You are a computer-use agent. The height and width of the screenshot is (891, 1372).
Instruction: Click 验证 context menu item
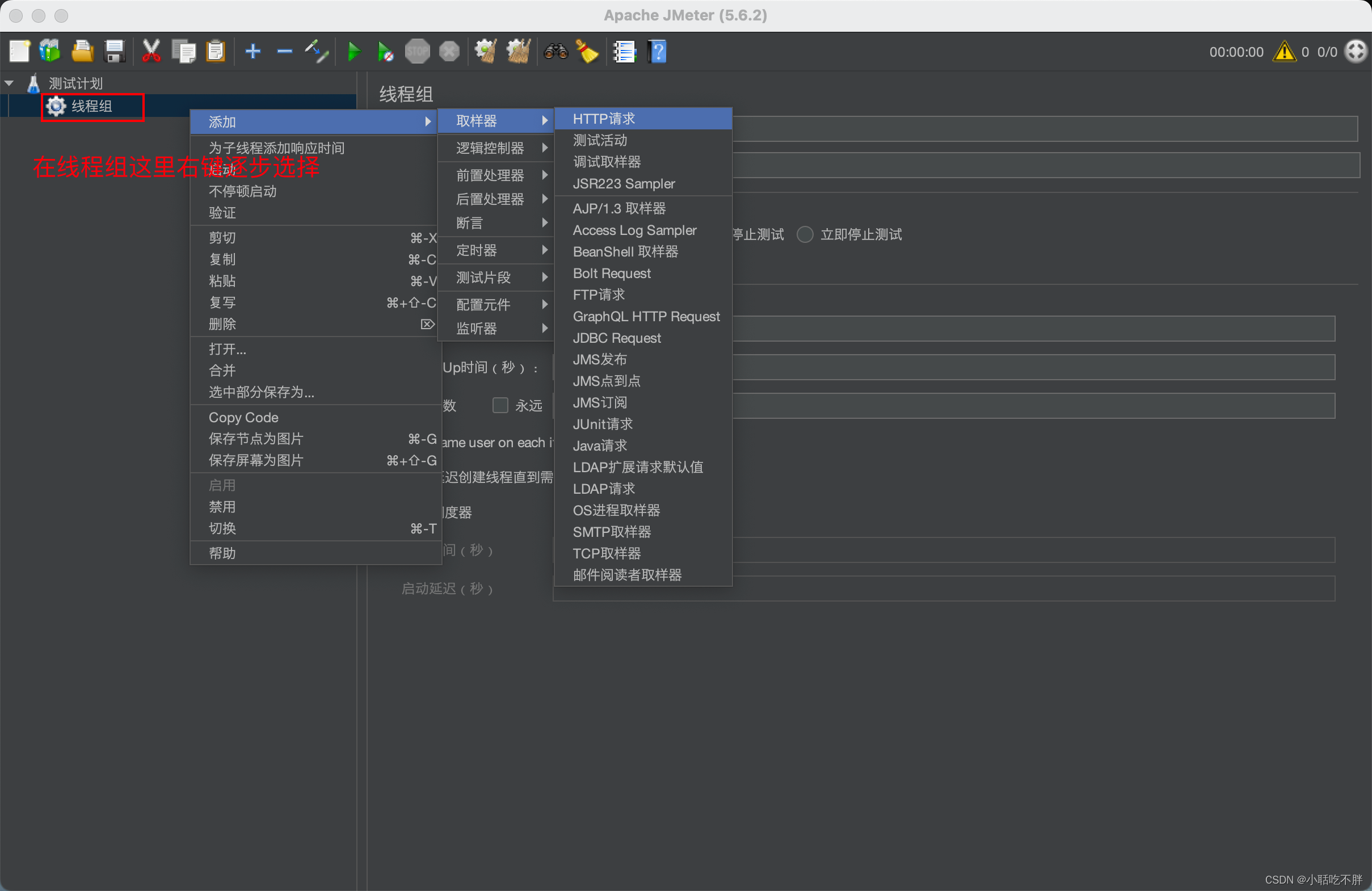(314, 213)
